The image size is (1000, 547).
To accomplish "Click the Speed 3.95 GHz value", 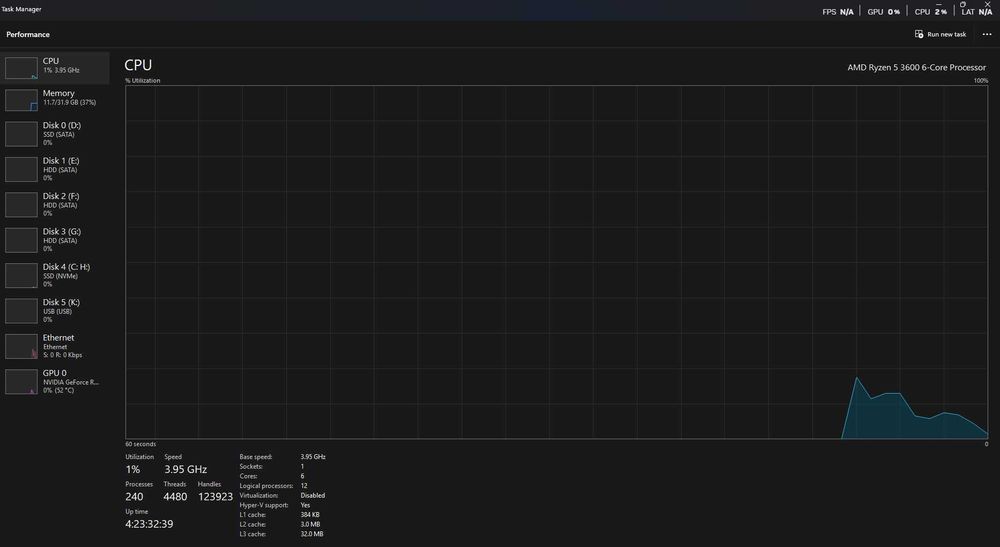I will [x=186, y=469].
